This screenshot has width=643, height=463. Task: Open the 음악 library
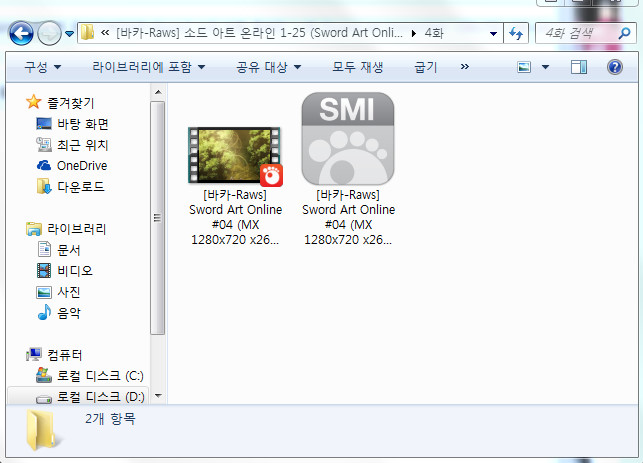pyautogui.click(x=68, y=313)
